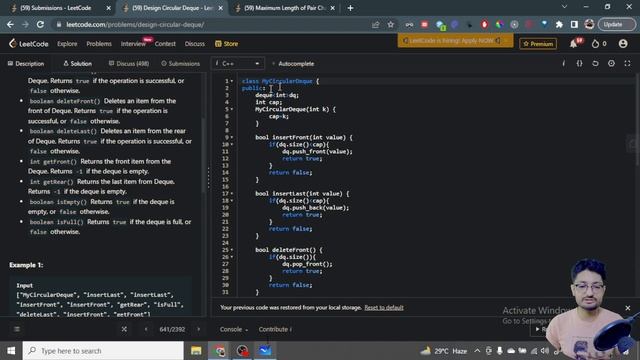Open the browser side panel icon
640x360 pixels.
pyautogui.click(x=574, y=24)
